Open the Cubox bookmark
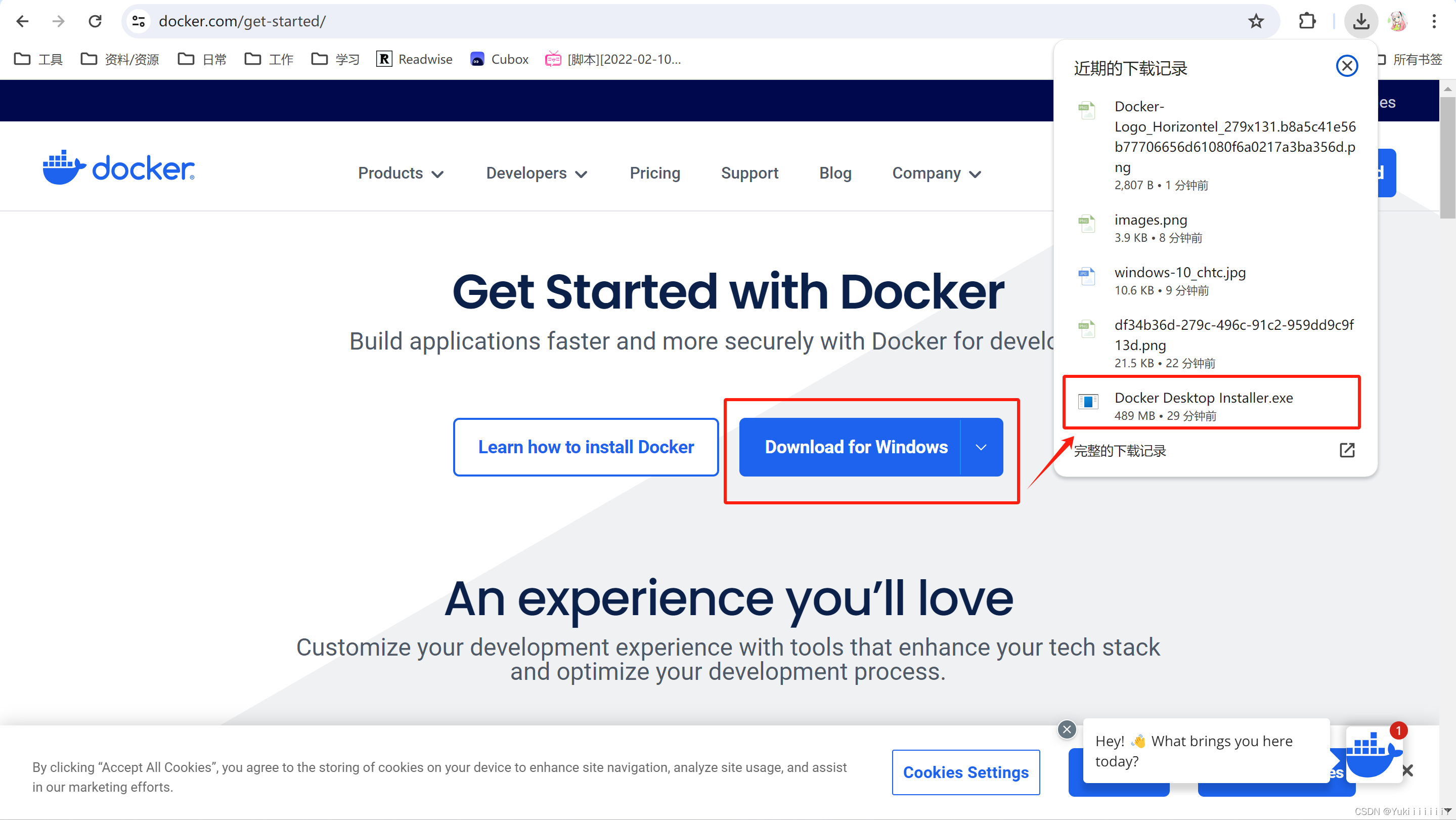The width and height of the screenshot is (1456, 820). (500, 59)
